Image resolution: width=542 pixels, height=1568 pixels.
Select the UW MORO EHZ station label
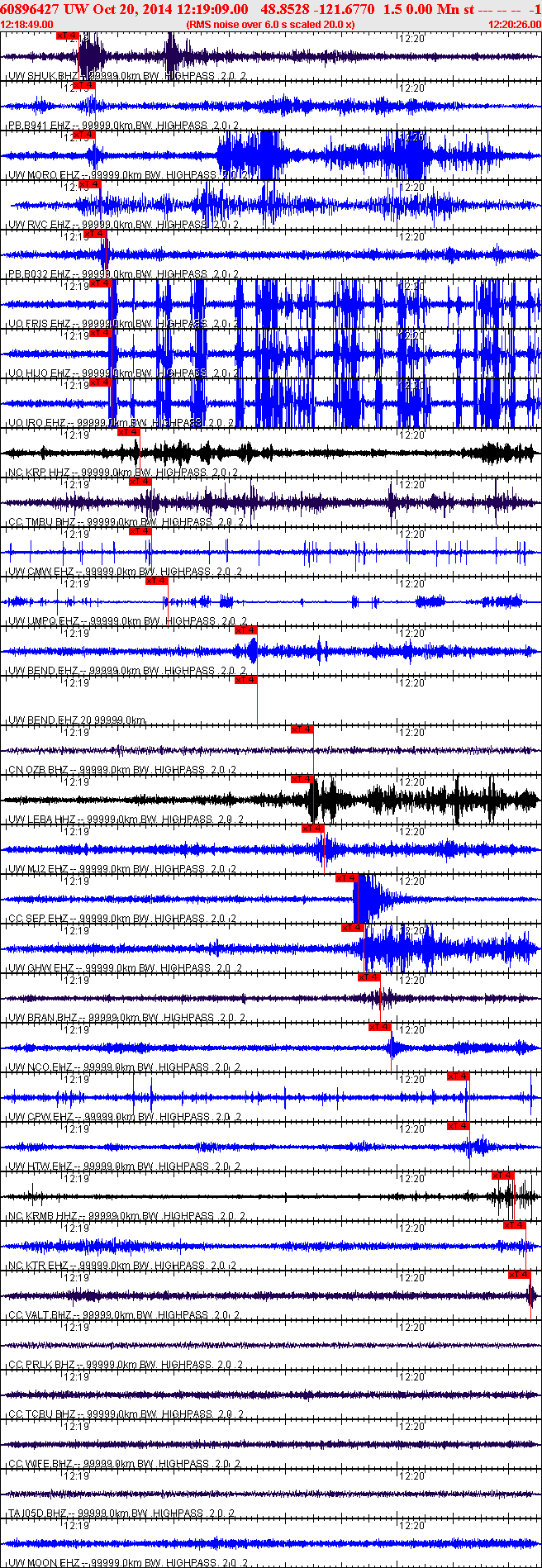127,175
